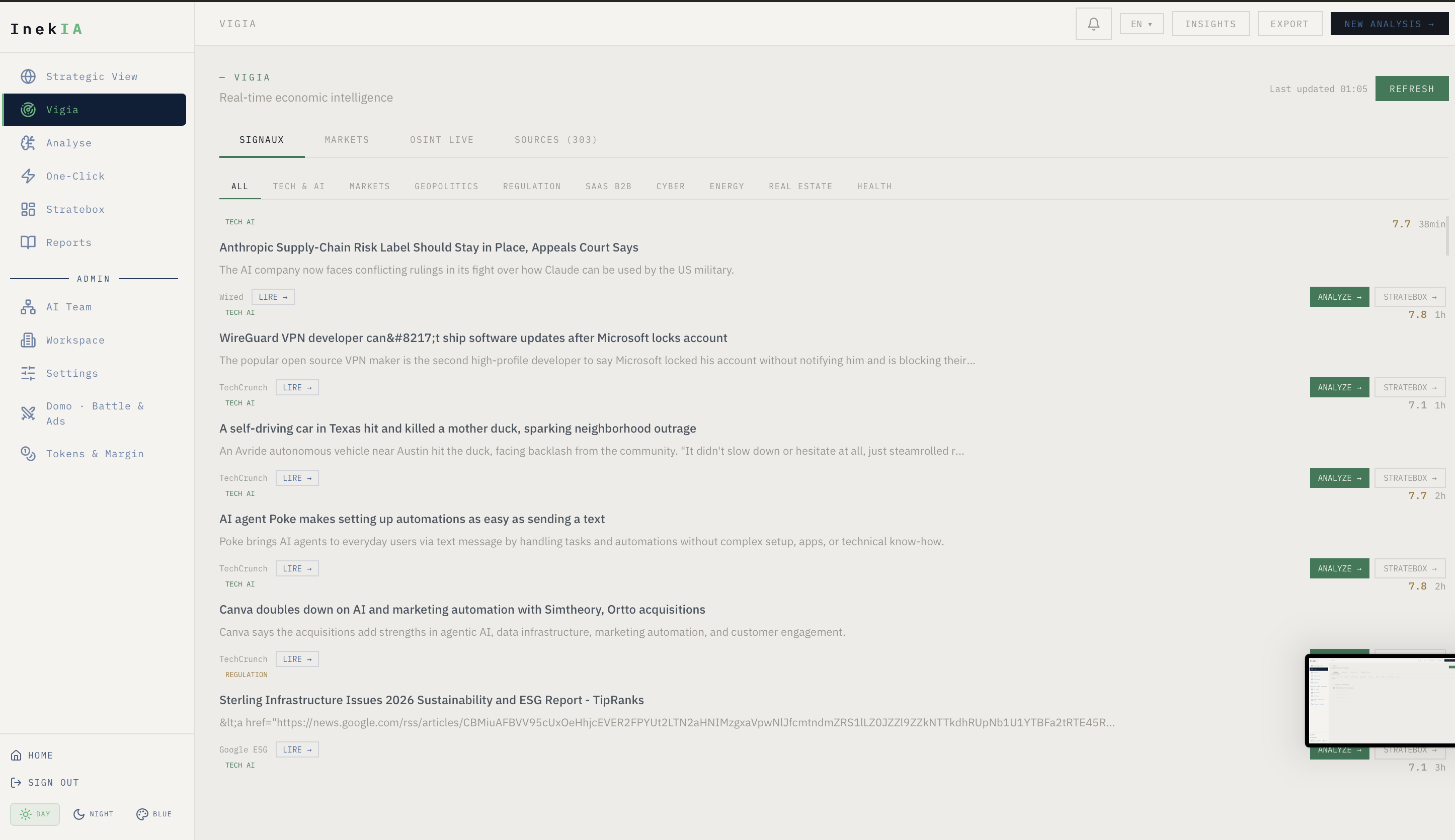Click the green Refresh button
1455x840 pixels.
(1411, 89)
